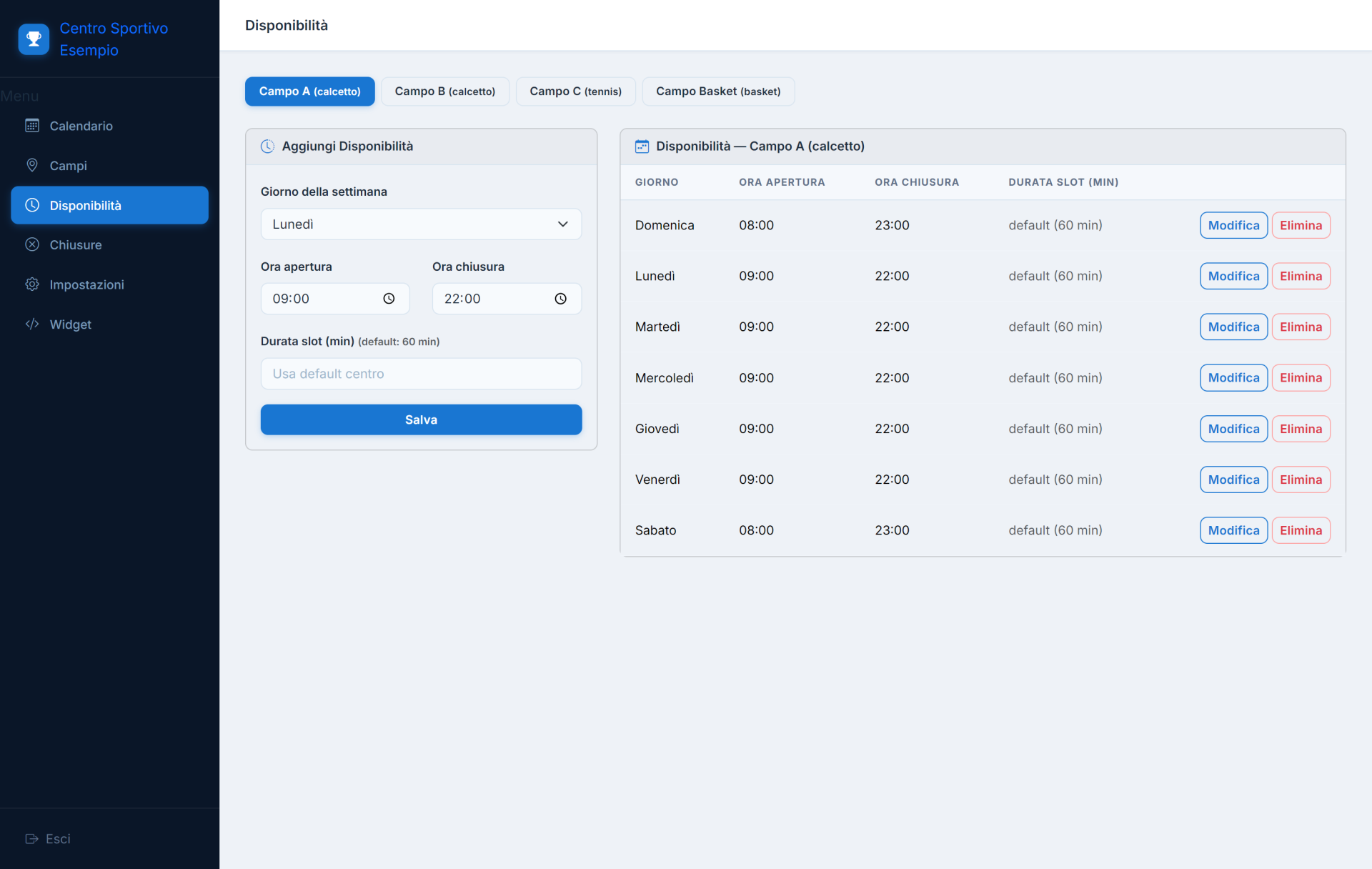This screenshot has width=1372, height=869.
Task: Open time picker for Ora apertura
Action: pos(389,299)
